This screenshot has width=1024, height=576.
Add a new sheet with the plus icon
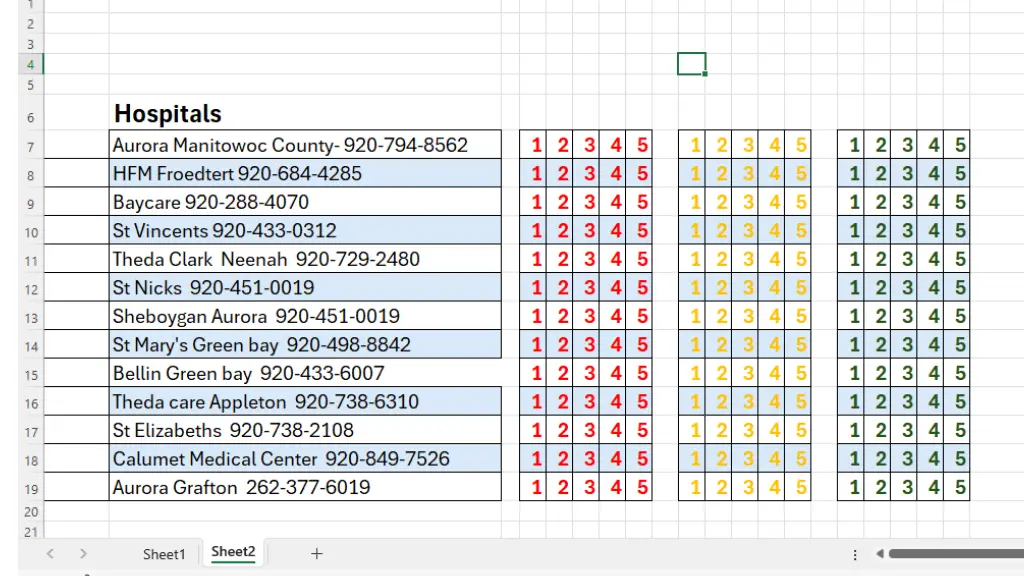tap(317, 554)
